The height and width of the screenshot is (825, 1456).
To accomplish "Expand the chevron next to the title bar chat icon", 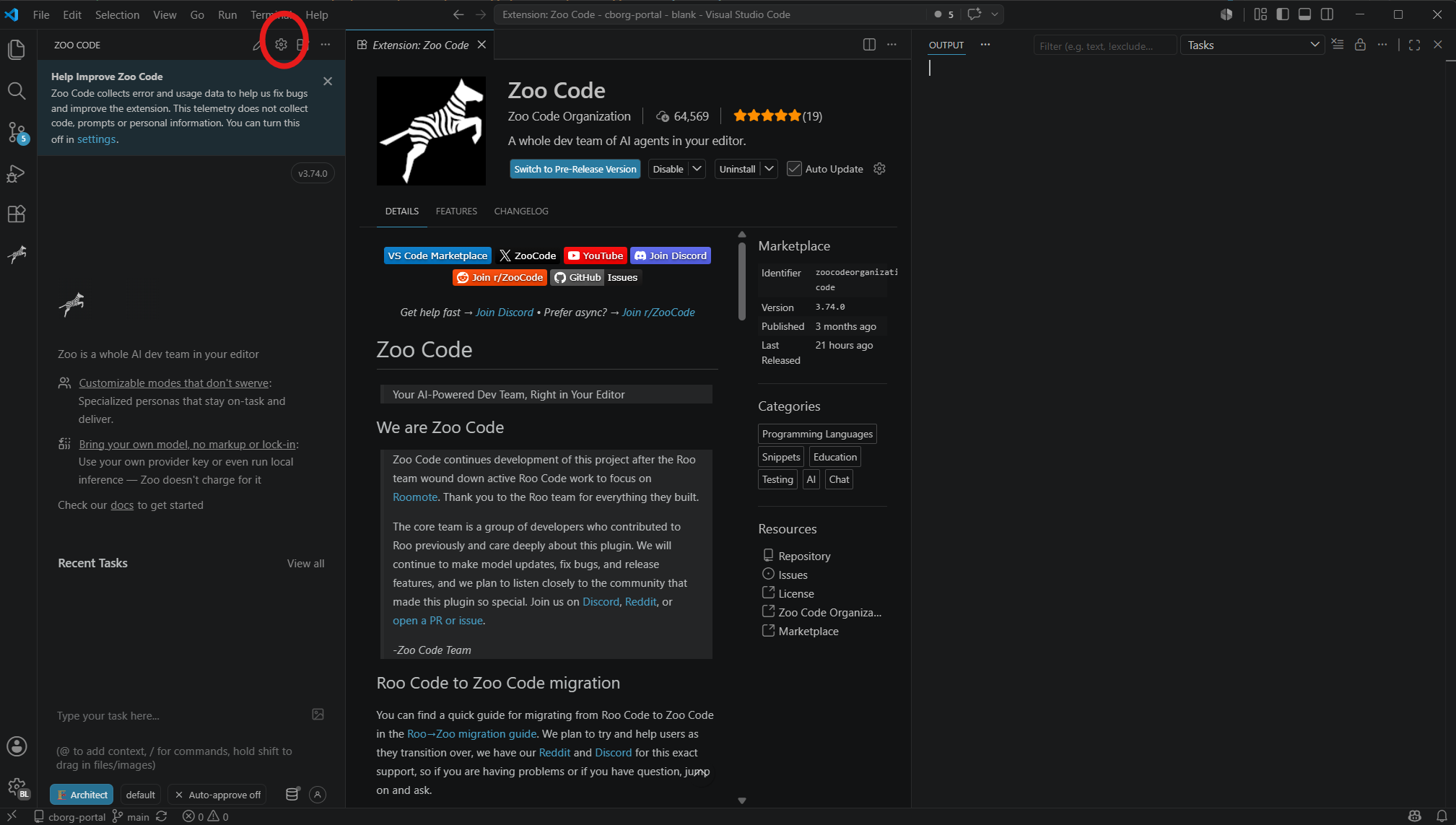I will [x=994, y=14].
